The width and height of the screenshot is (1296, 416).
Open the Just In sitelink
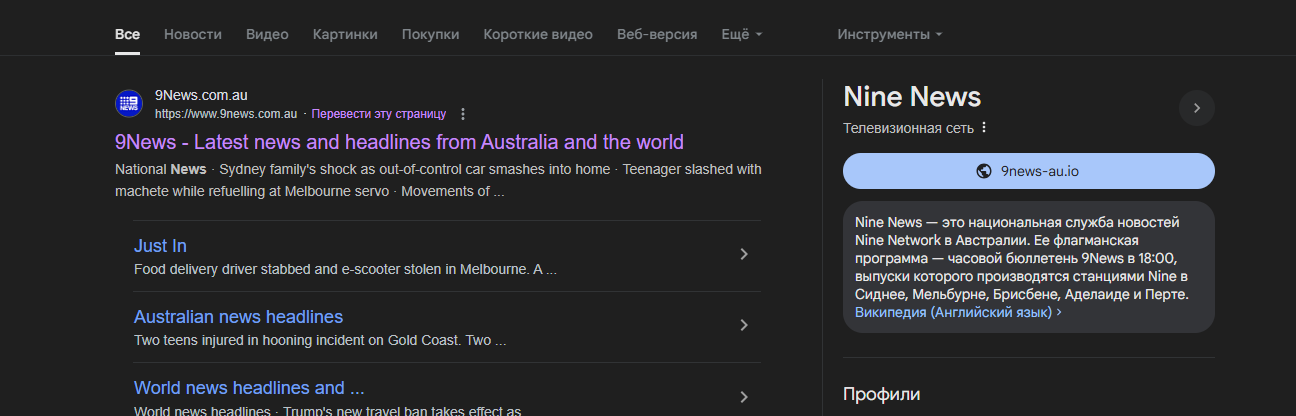pos(160,246)
